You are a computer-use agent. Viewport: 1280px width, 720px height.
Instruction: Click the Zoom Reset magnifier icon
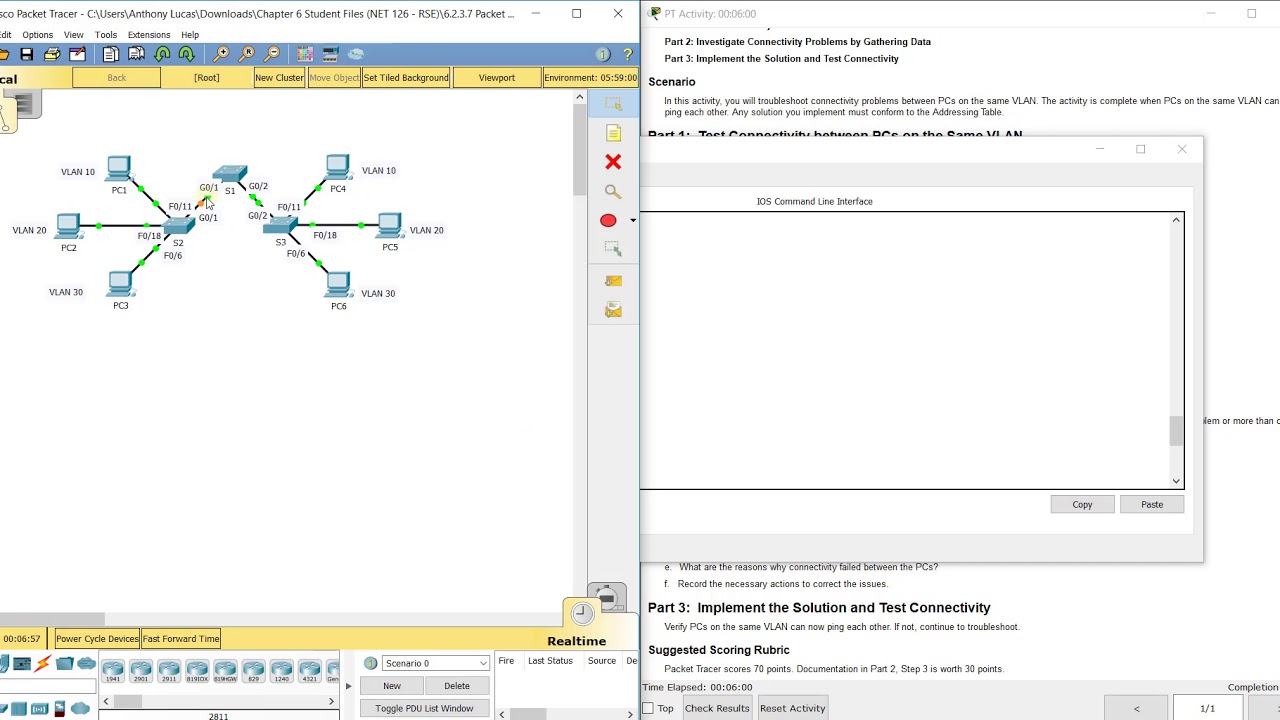click(246, 54)
